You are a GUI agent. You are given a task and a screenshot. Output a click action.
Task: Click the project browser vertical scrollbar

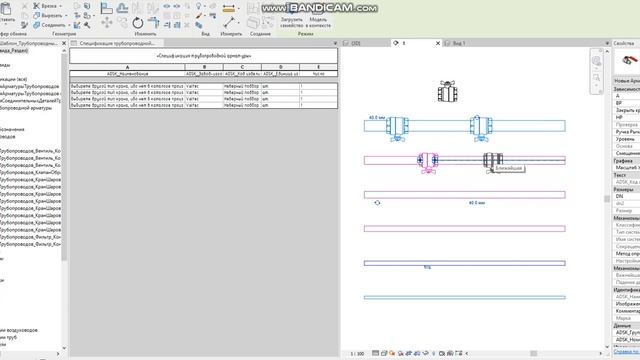[64, 157]
